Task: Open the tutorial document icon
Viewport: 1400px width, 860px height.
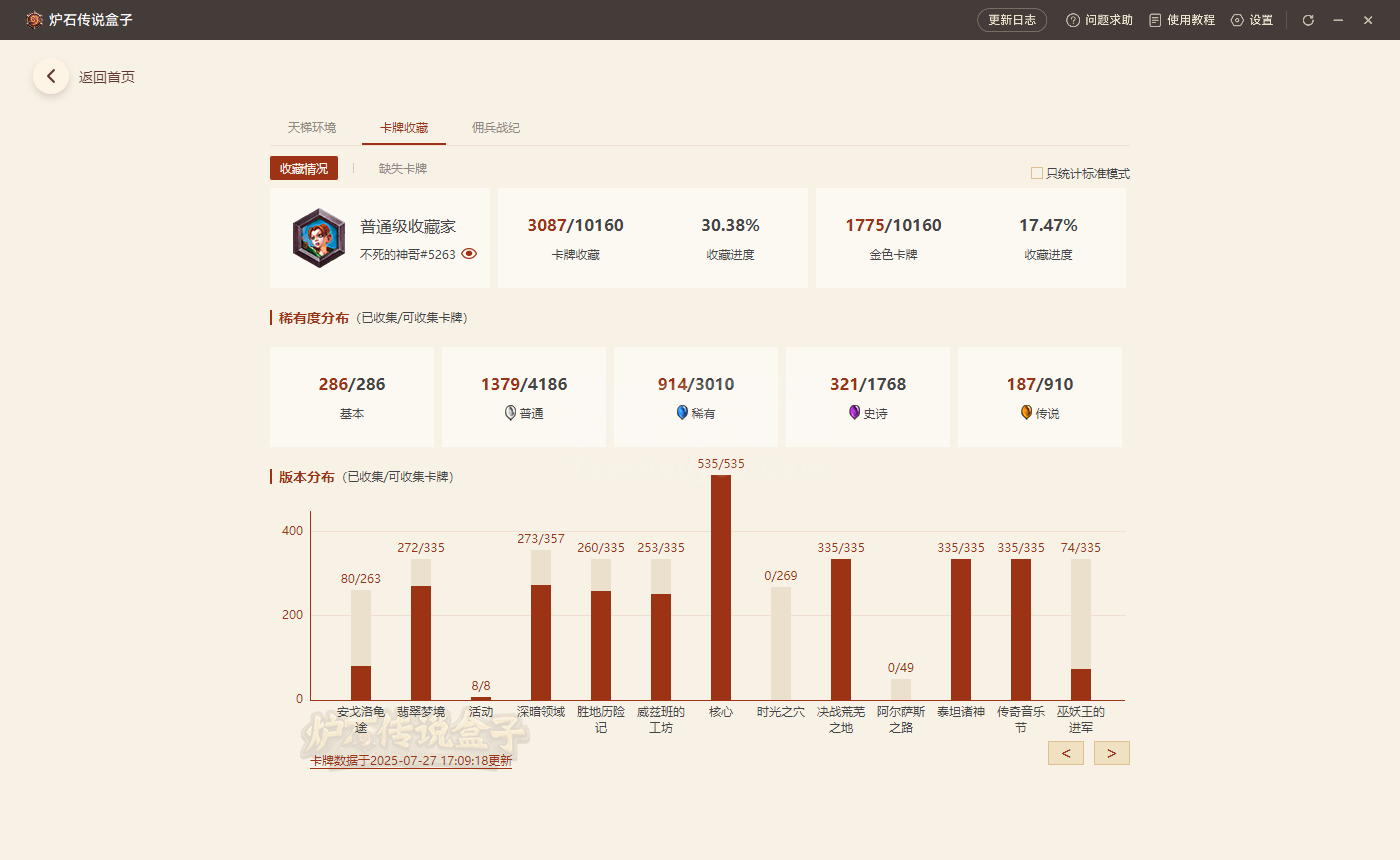Action: 1155,20
